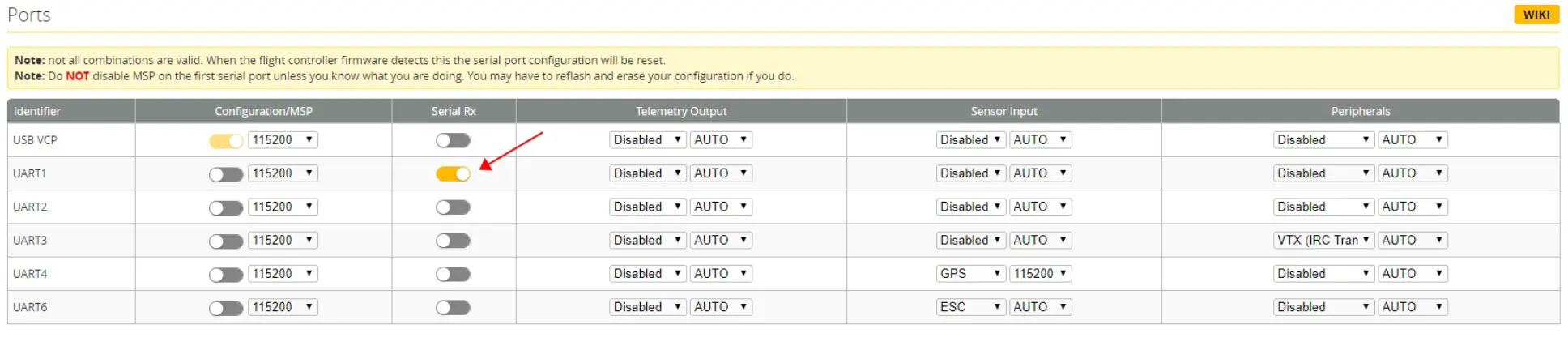
Task: Open UART3 peripherals VTX (IRC Tramp) dropdown
Action: (1323, 241)
